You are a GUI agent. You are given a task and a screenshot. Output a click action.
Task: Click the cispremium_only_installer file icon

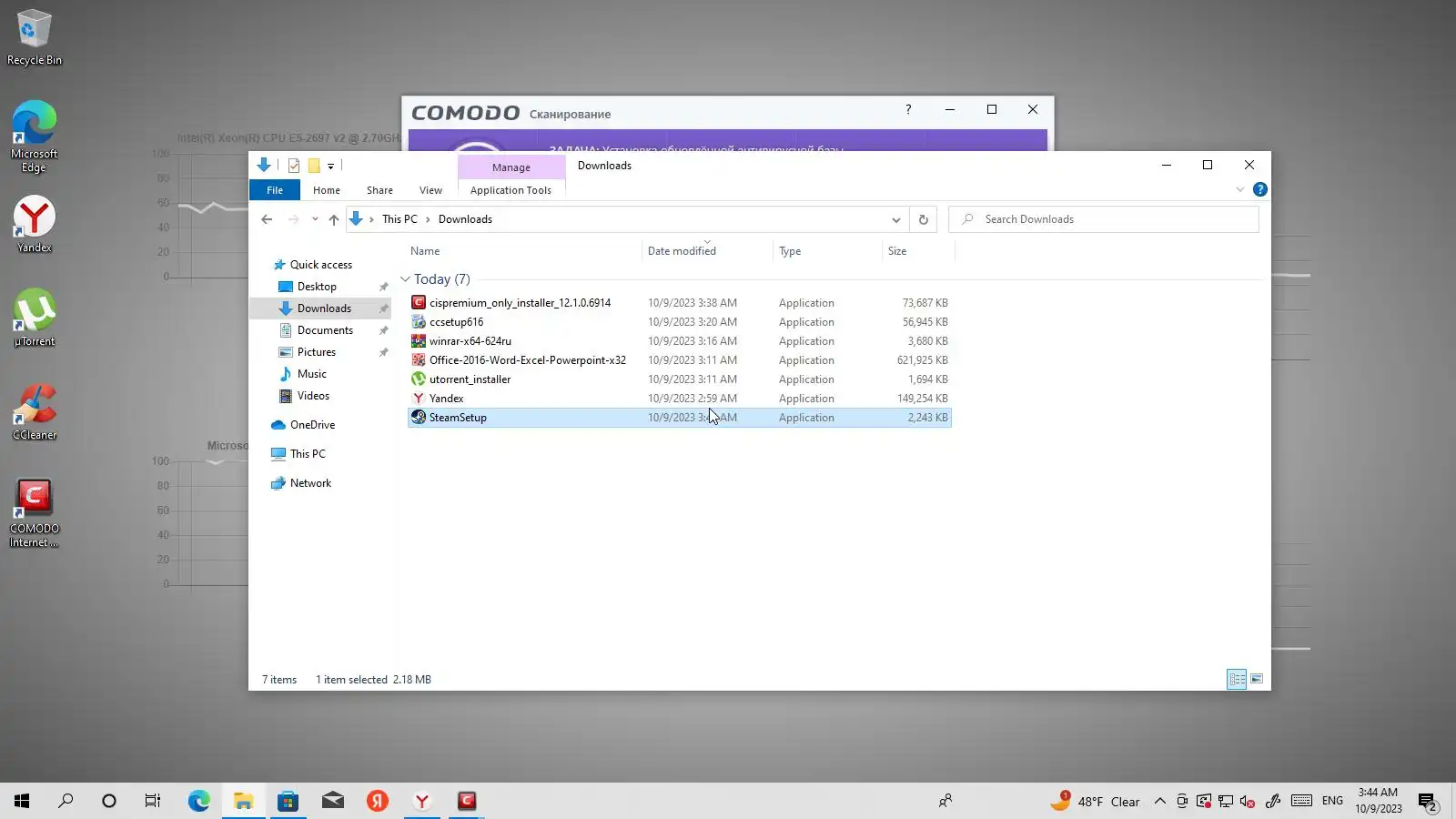pyautogui.click(x=419, y=303)
